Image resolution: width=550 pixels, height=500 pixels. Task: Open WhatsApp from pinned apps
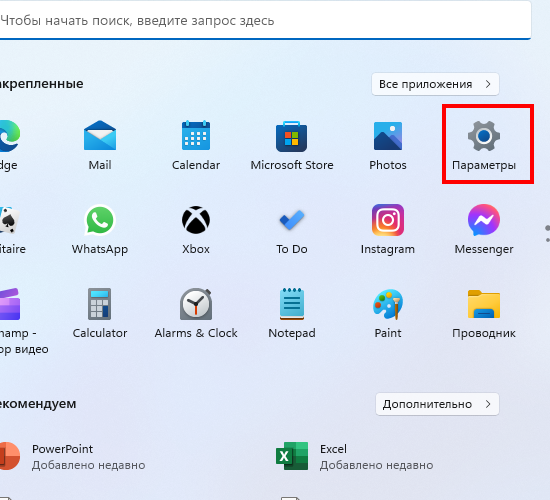(100, 229)
